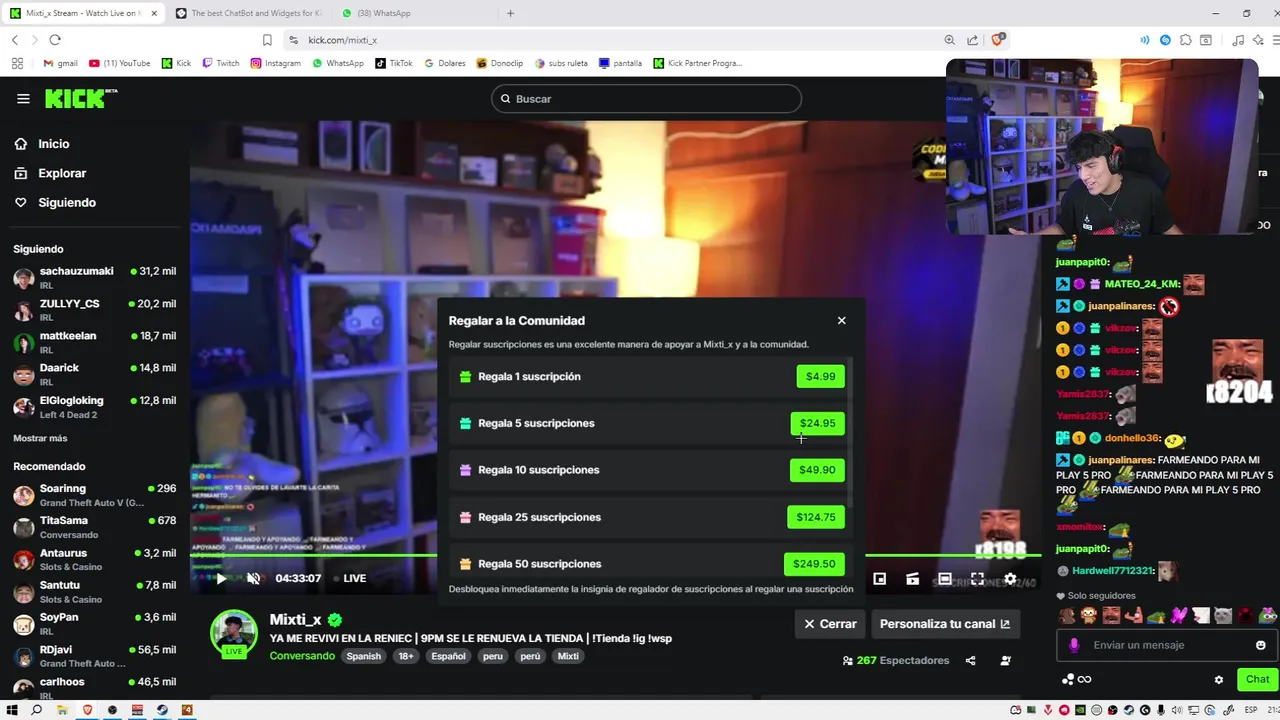Play the stream video
The height and width of the screenshot is (720, 1280).
221,578
